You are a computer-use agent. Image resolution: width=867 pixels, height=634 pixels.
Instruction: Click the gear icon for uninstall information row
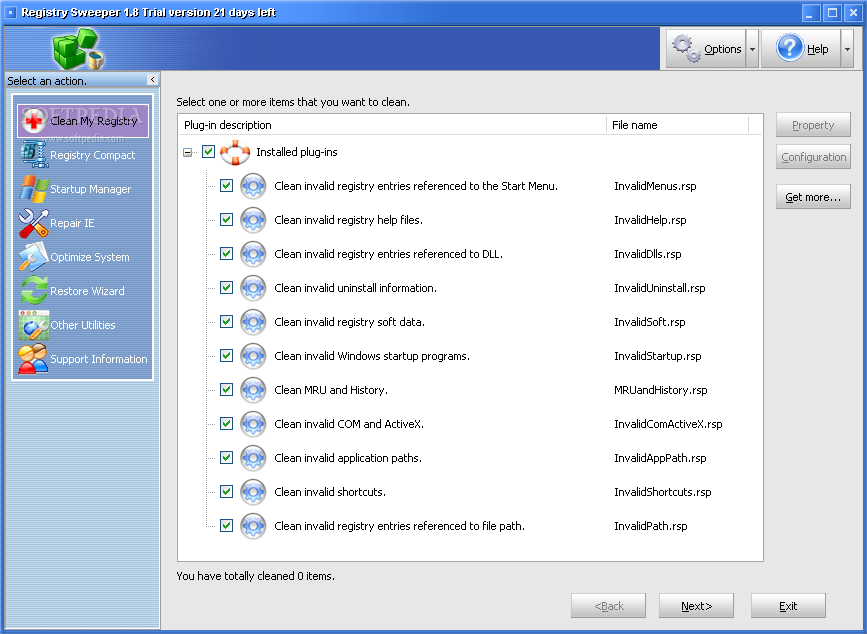coord(253,288)
